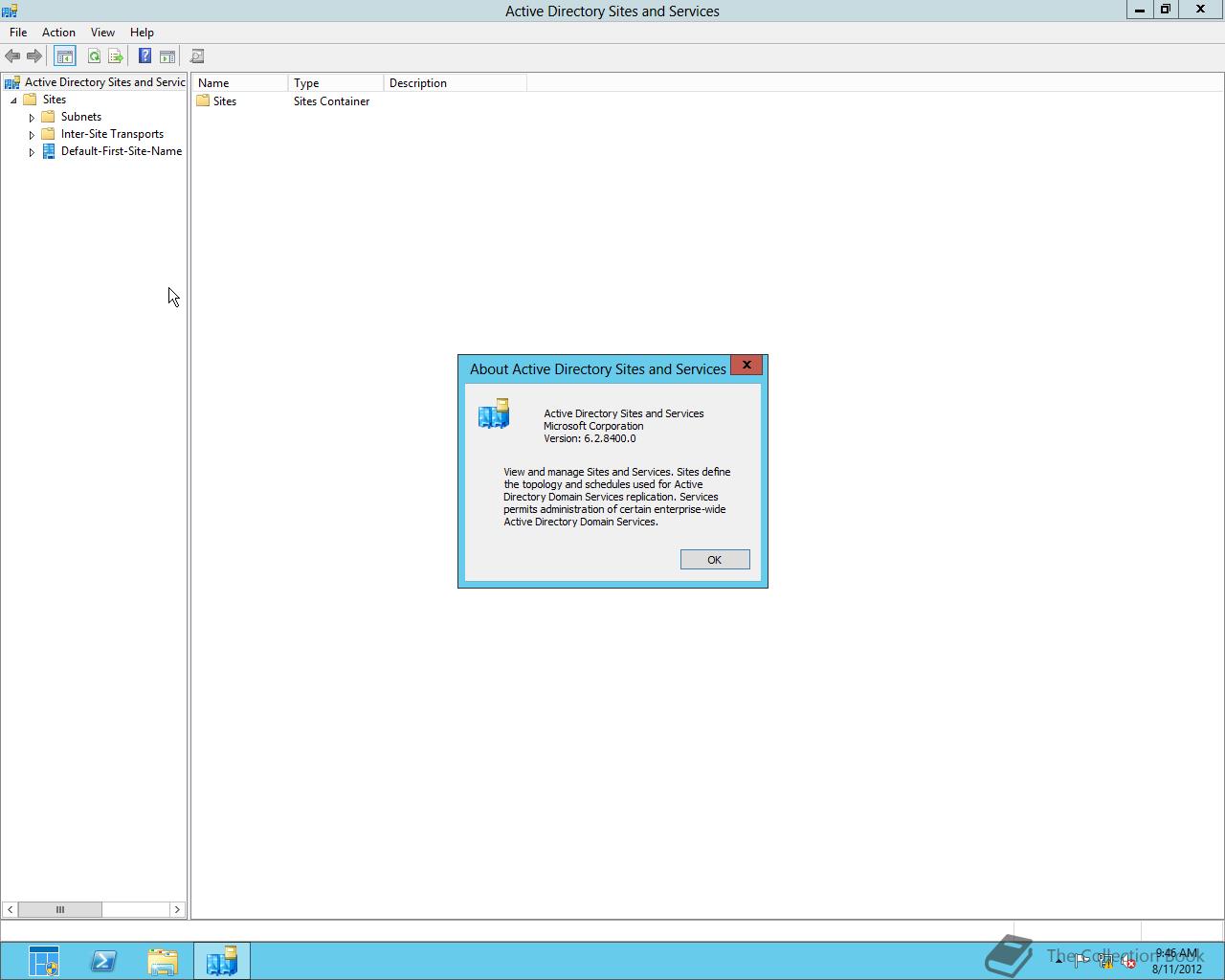Open the View menu
Screen dimensions: 1225x980
coord(102,33)
